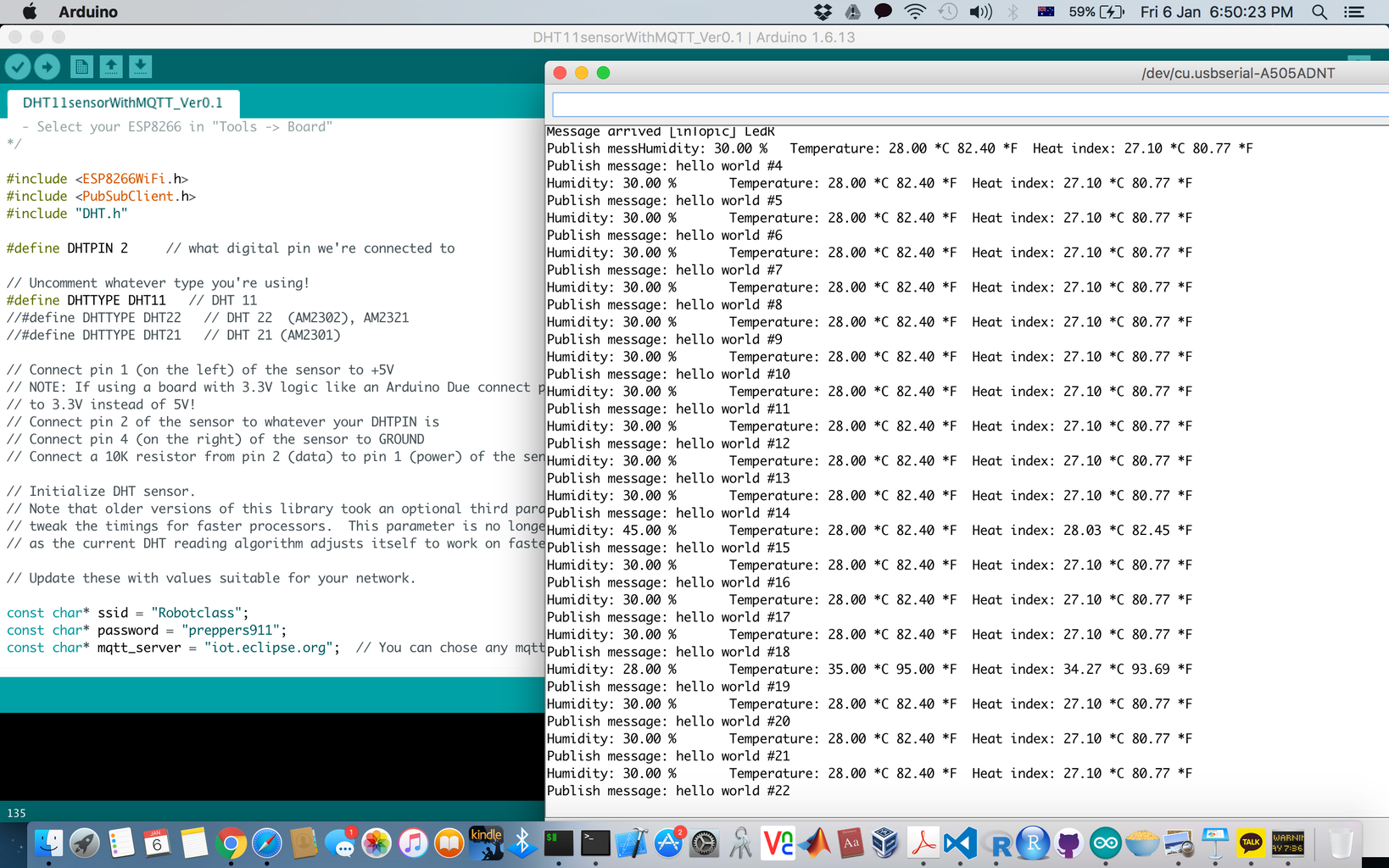Click the Save sketch down-arrow icon
The height and width of the screenshot is (868, 1389).
click(x=141, y=66)
